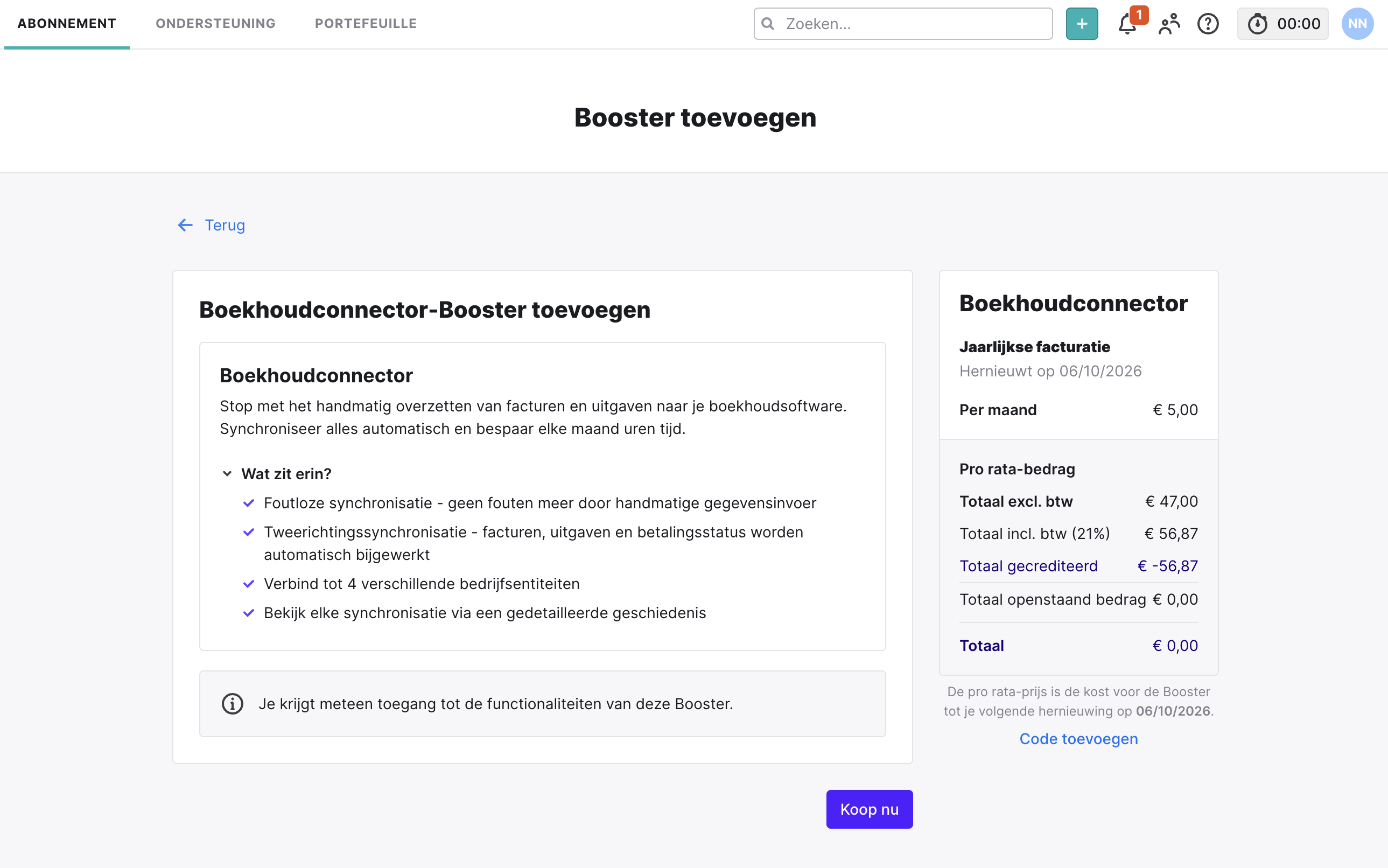Image resolution: width=1388 pixels, height=868 pixels.
Task: Click the 'Totaal openstaand bedrag' row
Action: coord(1078,599)
